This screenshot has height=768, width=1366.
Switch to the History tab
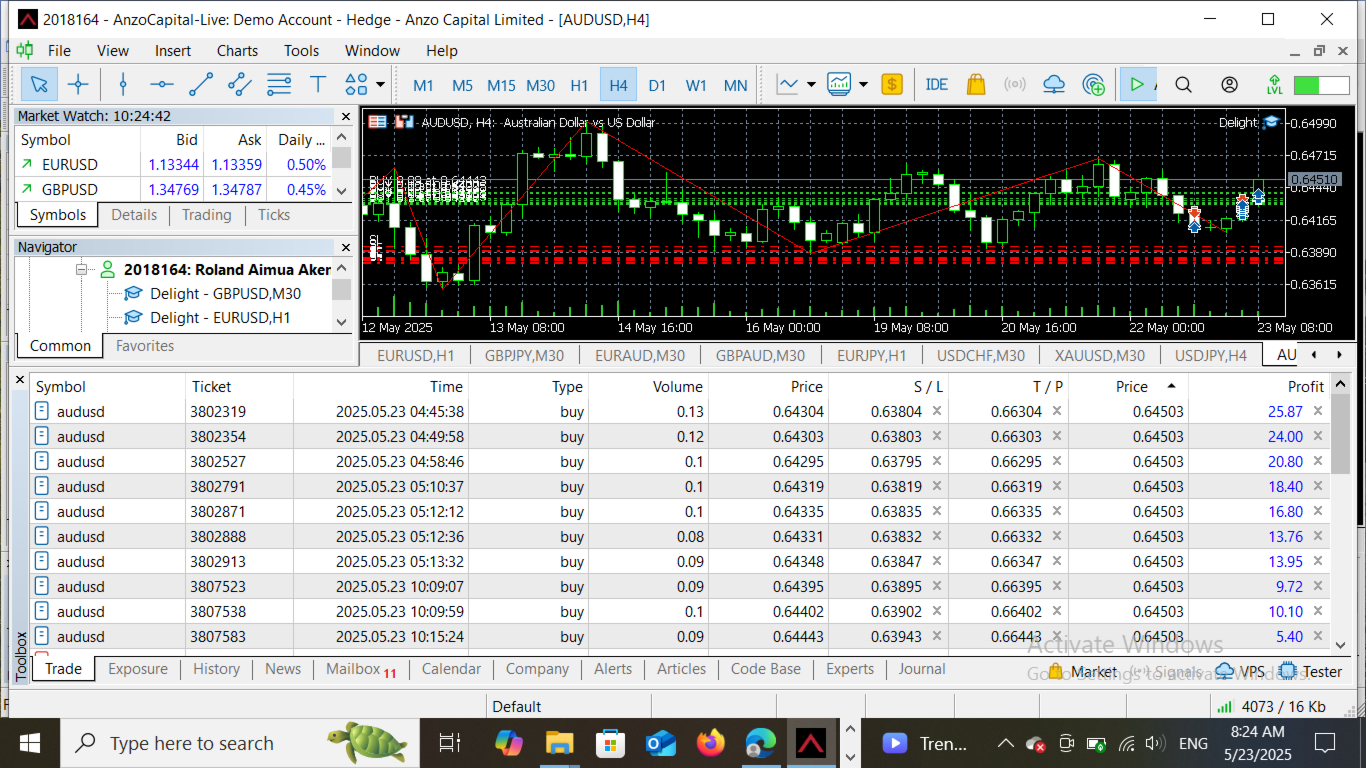pyautogui.click(x=216, y=669)
